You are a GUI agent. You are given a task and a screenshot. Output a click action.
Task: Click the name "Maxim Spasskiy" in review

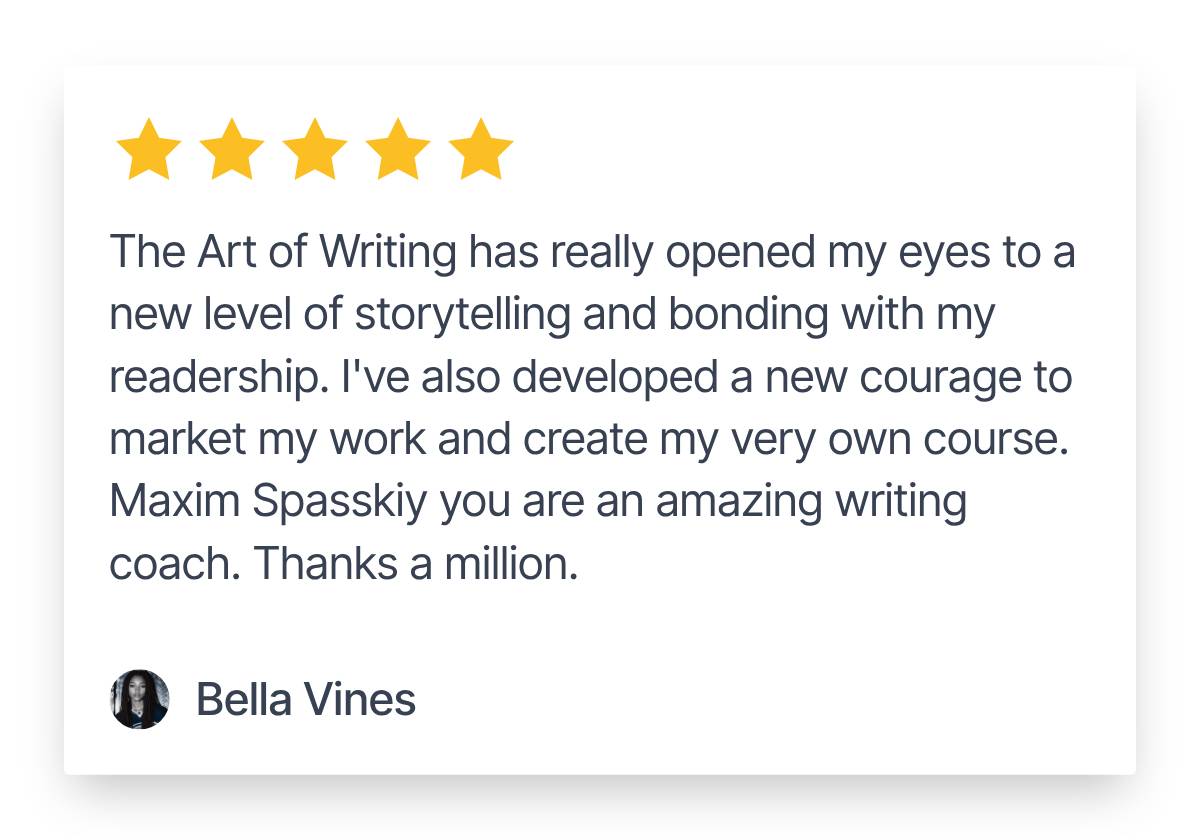coord(270,502)
